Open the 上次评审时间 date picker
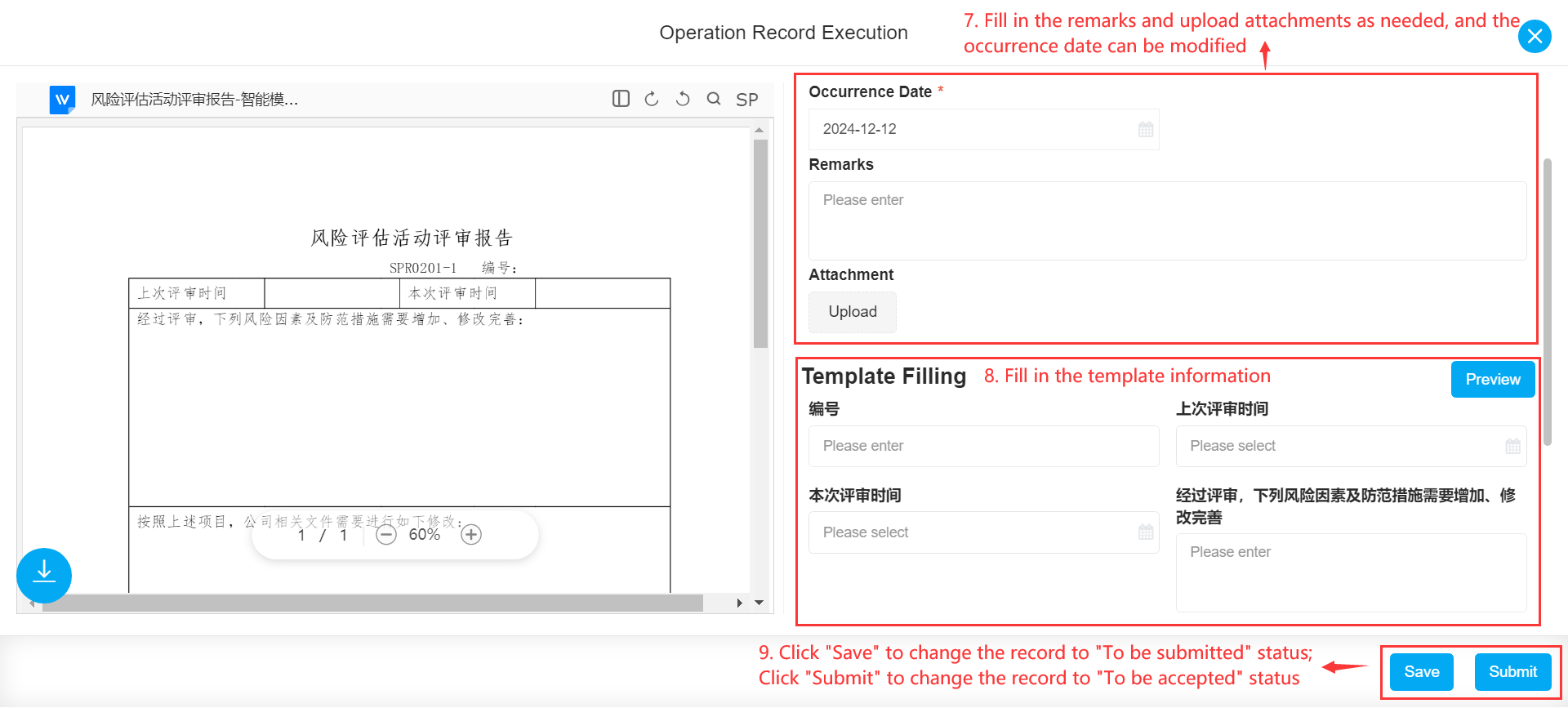 click(x=1351, y=446)
